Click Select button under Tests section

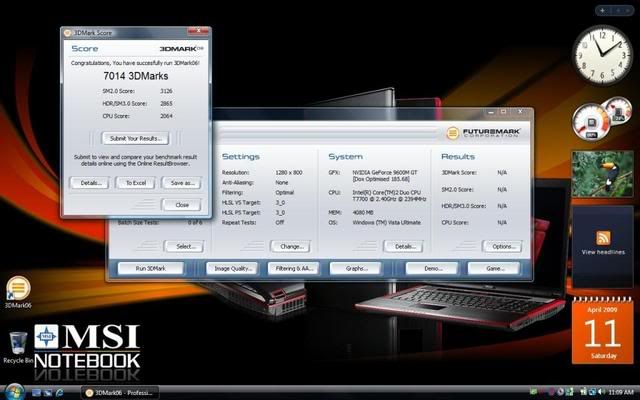184,247
